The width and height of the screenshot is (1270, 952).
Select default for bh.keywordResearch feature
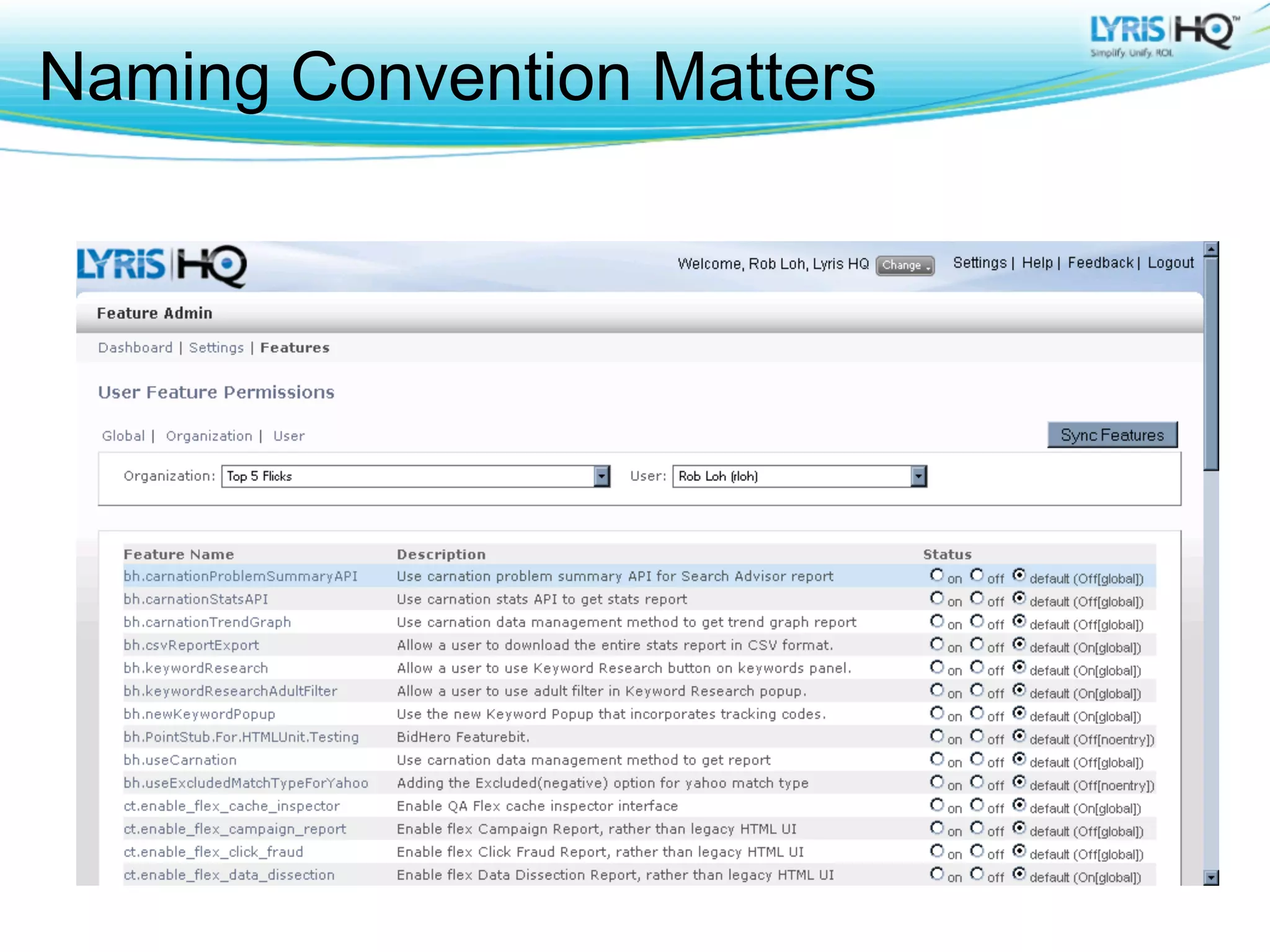pyautogui.click(x=1019, y=667)
